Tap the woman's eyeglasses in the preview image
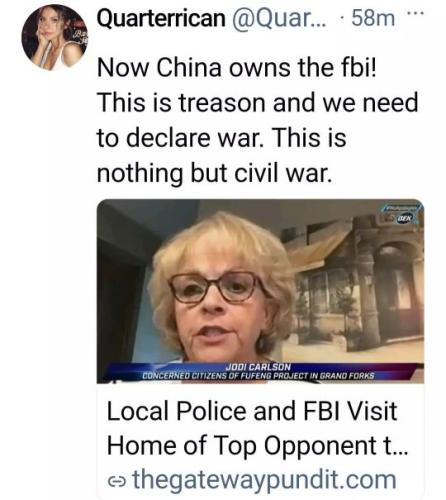Screen dimensions: 446x500 pos(216,287)
